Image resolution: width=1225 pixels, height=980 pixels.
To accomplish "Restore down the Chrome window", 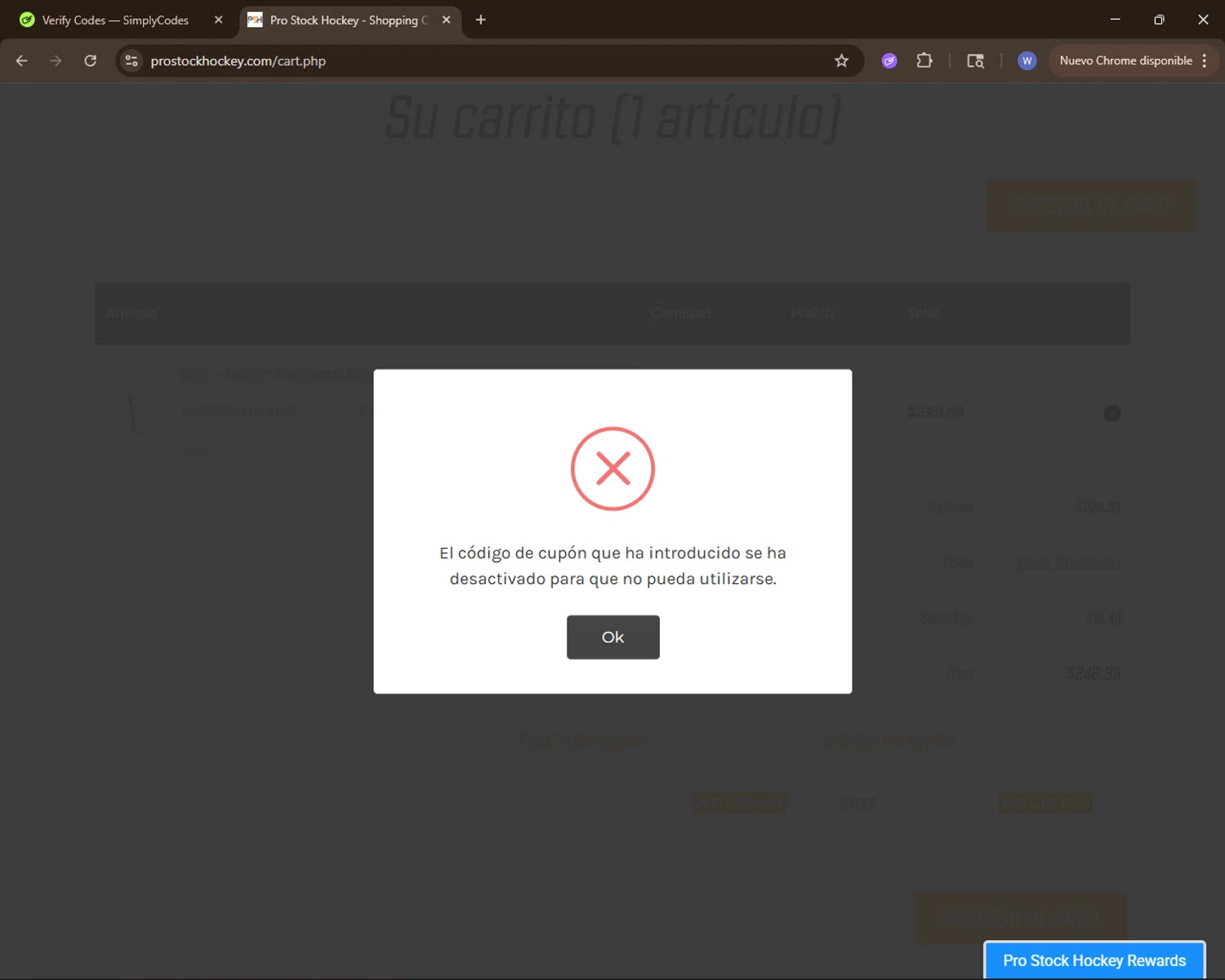I will (x=1159, y=20).
